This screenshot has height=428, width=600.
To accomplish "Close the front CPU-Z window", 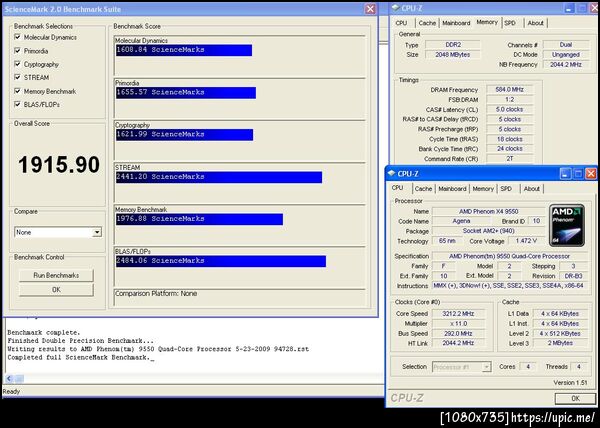I will point(591,174).
